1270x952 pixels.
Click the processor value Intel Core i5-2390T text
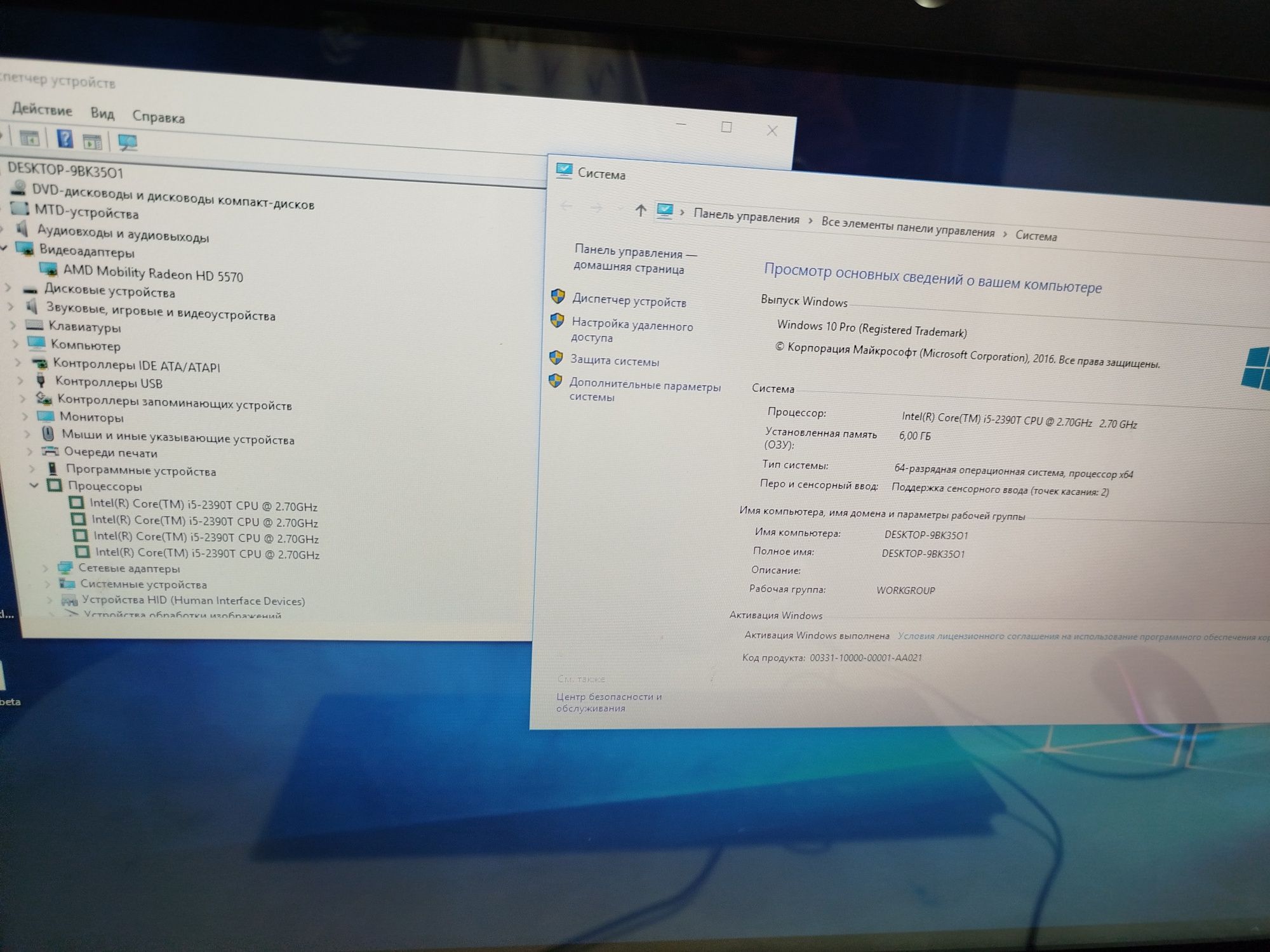point(1019,421)
